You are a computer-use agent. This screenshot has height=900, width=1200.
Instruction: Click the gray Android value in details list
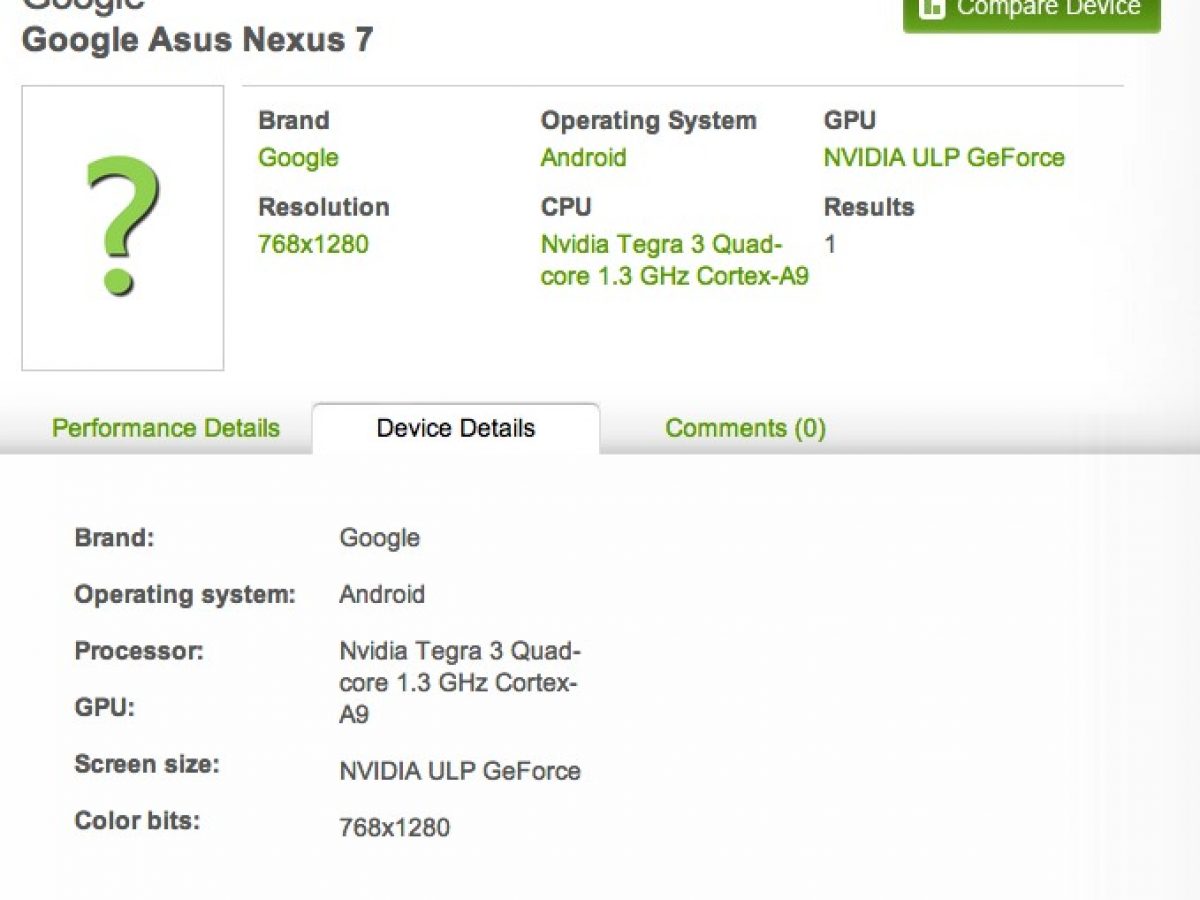(x=382, y=594)
